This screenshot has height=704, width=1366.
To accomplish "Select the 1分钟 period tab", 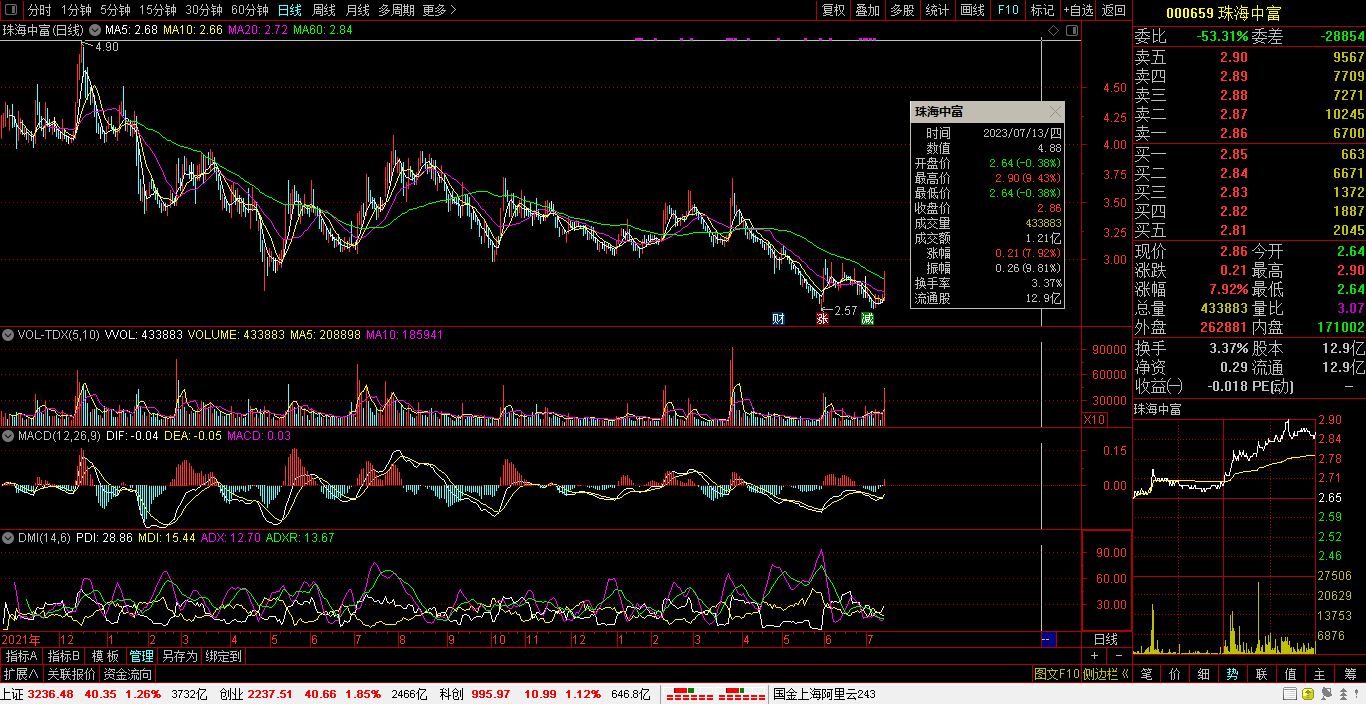I will [x=76, y=10].
